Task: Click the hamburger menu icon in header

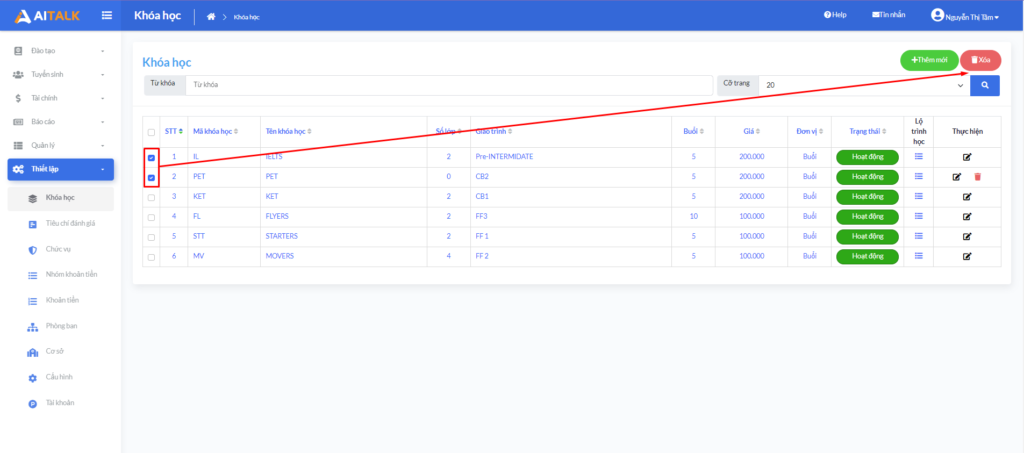Action: point(107,15)
